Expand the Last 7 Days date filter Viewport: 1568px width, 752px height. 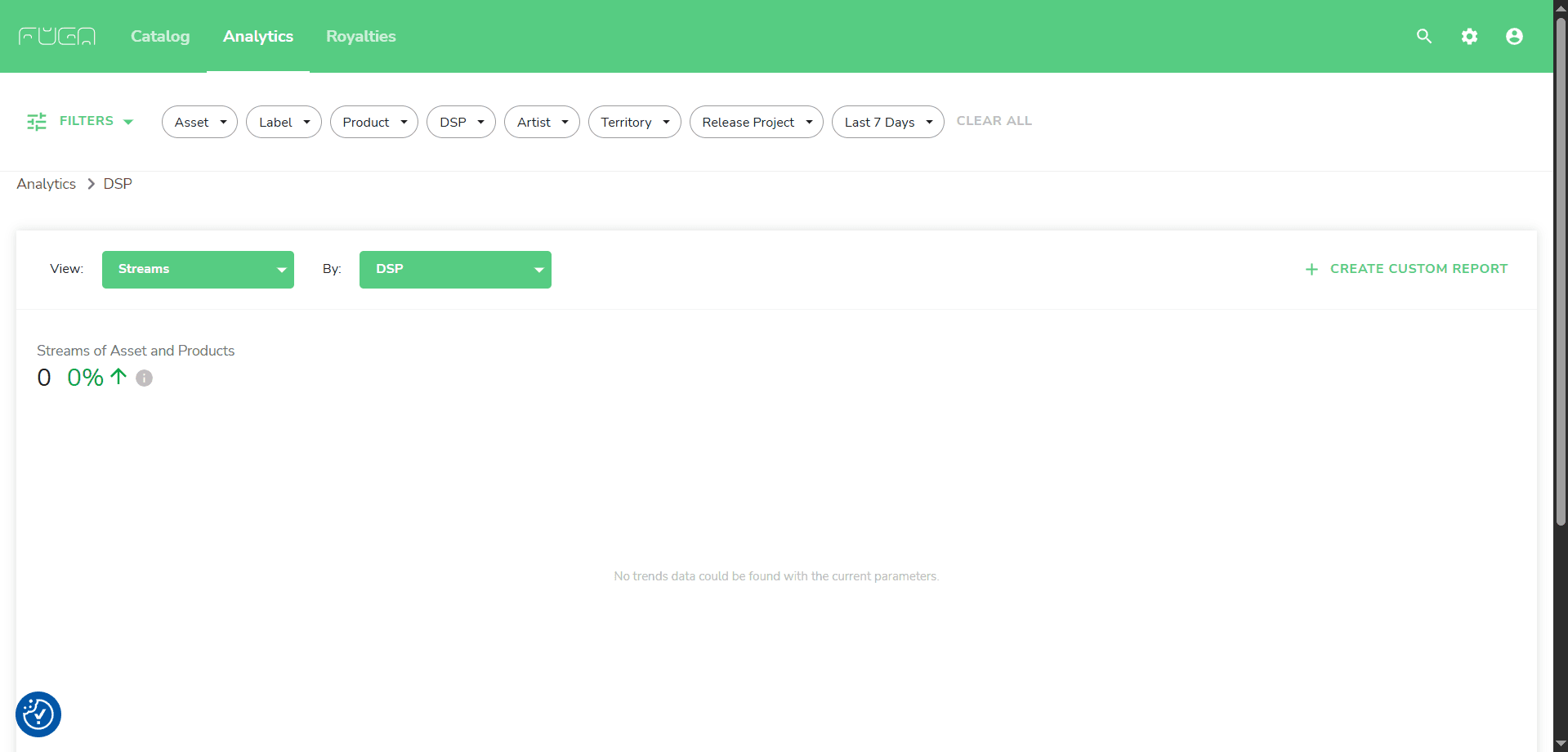click(x=887, y=122)
